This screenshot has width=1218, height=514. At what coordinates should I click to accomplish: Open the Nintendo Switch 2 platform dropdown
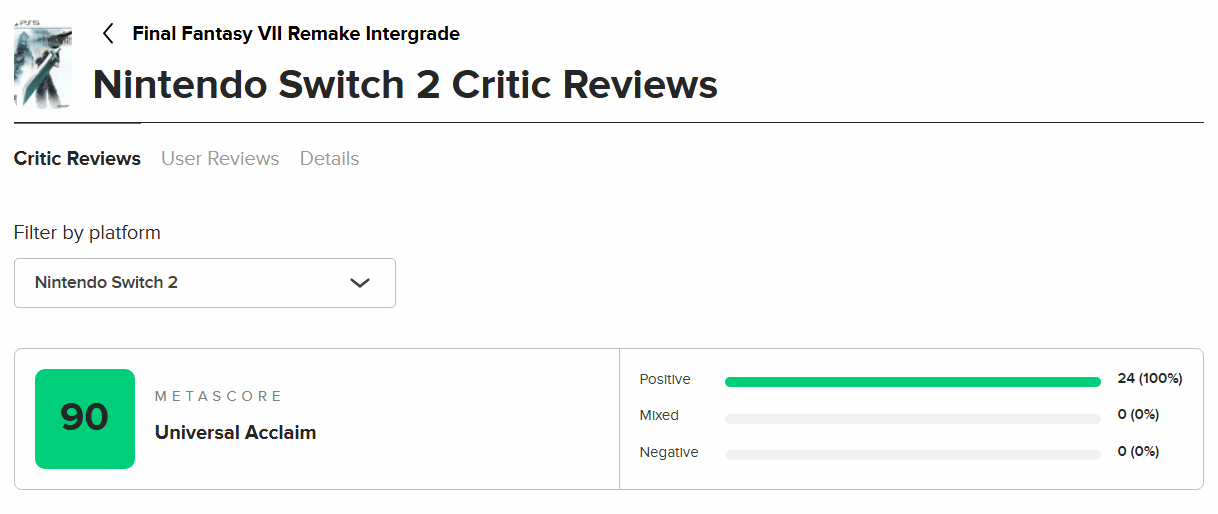[205, 283]
